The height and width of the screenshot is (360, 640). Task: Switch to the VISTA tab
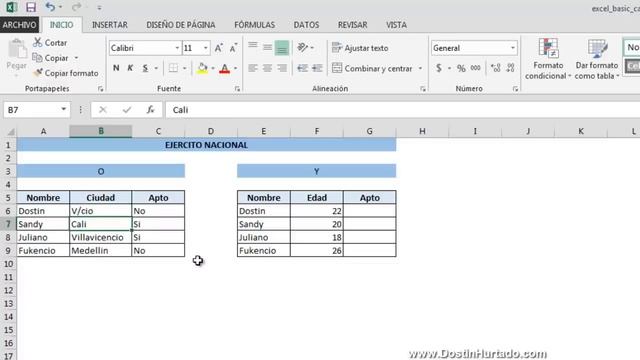[396, 25]
